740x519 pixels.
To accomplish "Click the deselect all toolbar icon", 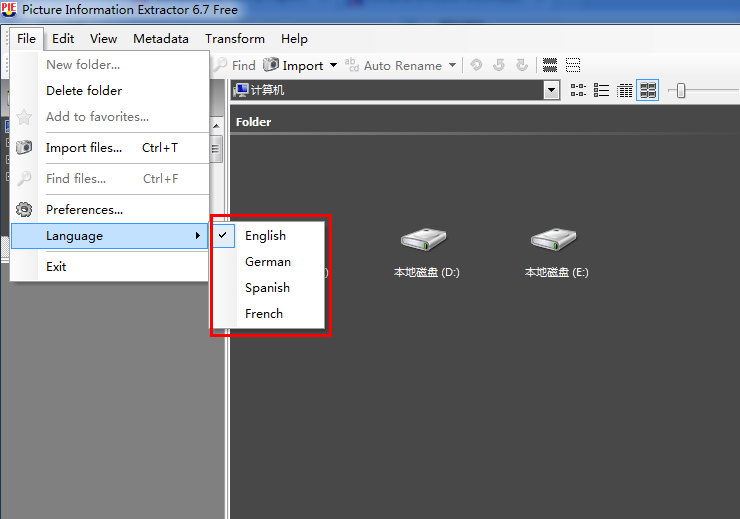I will [573, 65].
